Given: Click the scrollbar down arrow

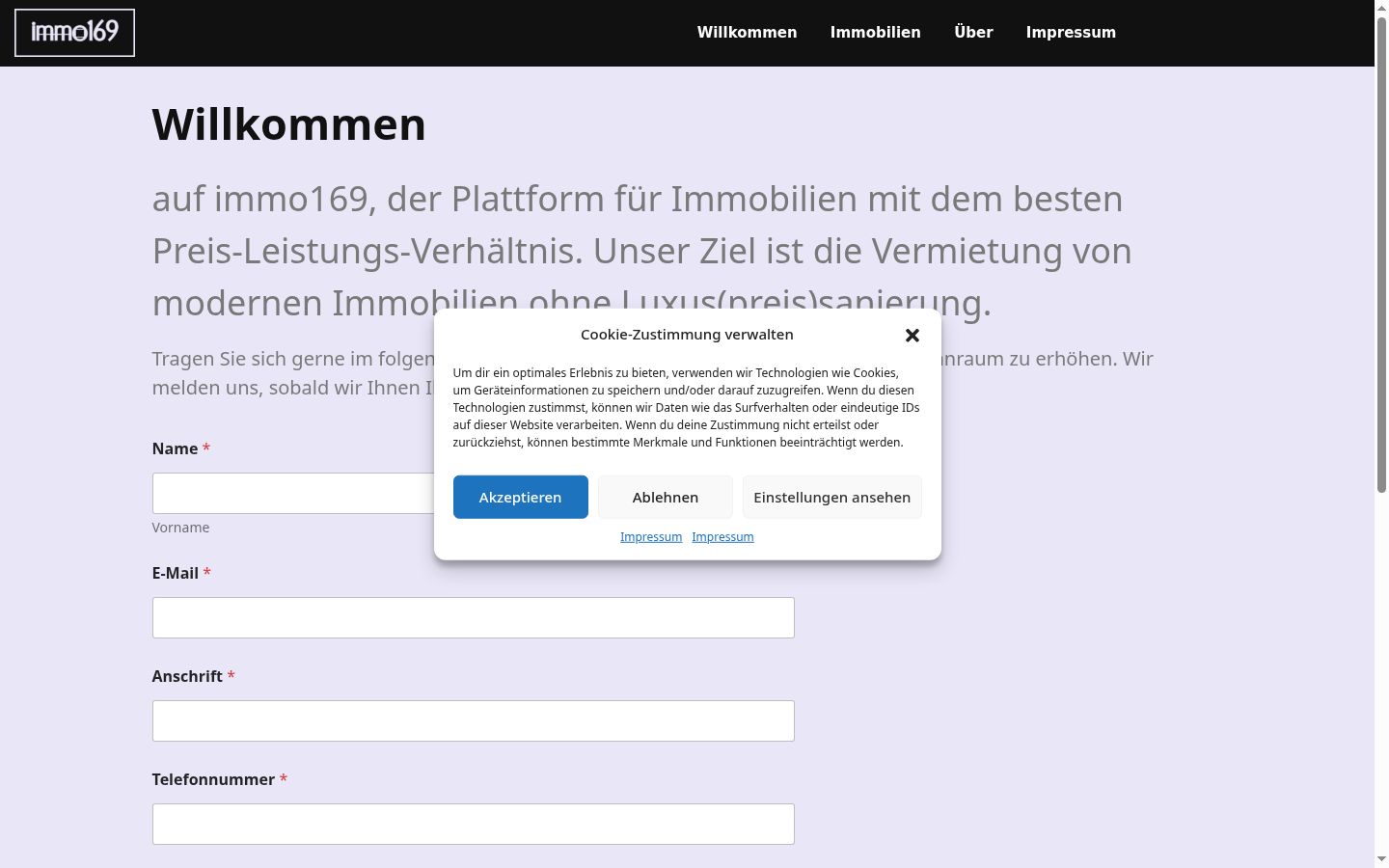Looking at the screenshot, I should click(1381, 859).
